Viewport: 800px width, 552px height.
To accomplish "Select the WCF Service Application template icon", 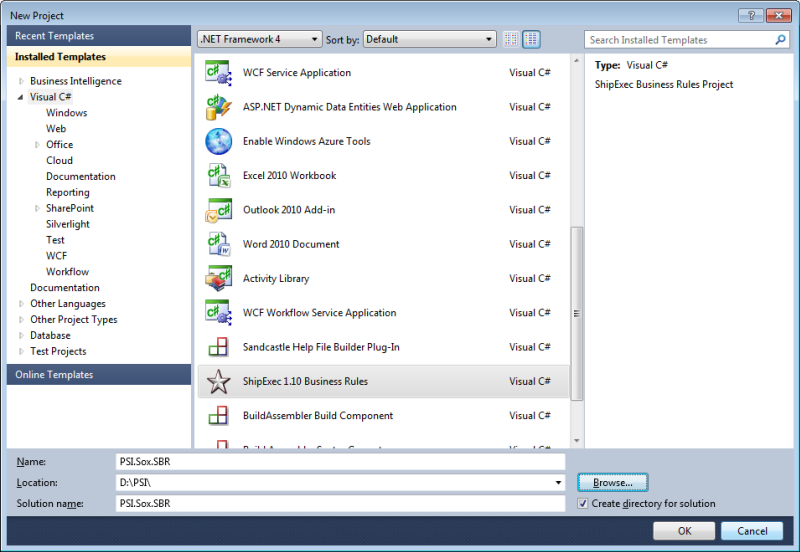I will pyautogui.click(x=218, y=73).
